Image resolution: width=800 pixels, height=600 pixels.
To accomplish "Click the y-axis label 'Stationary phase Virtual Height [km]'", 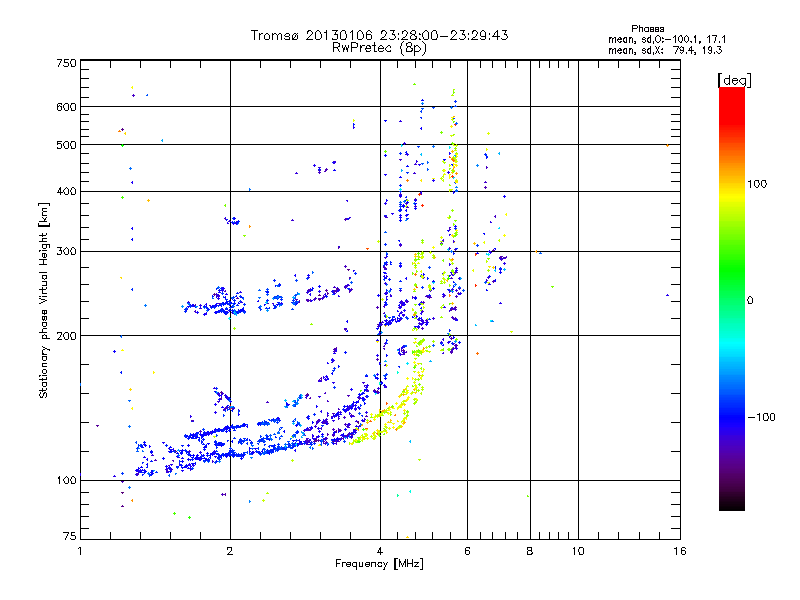I will point(43,301).
